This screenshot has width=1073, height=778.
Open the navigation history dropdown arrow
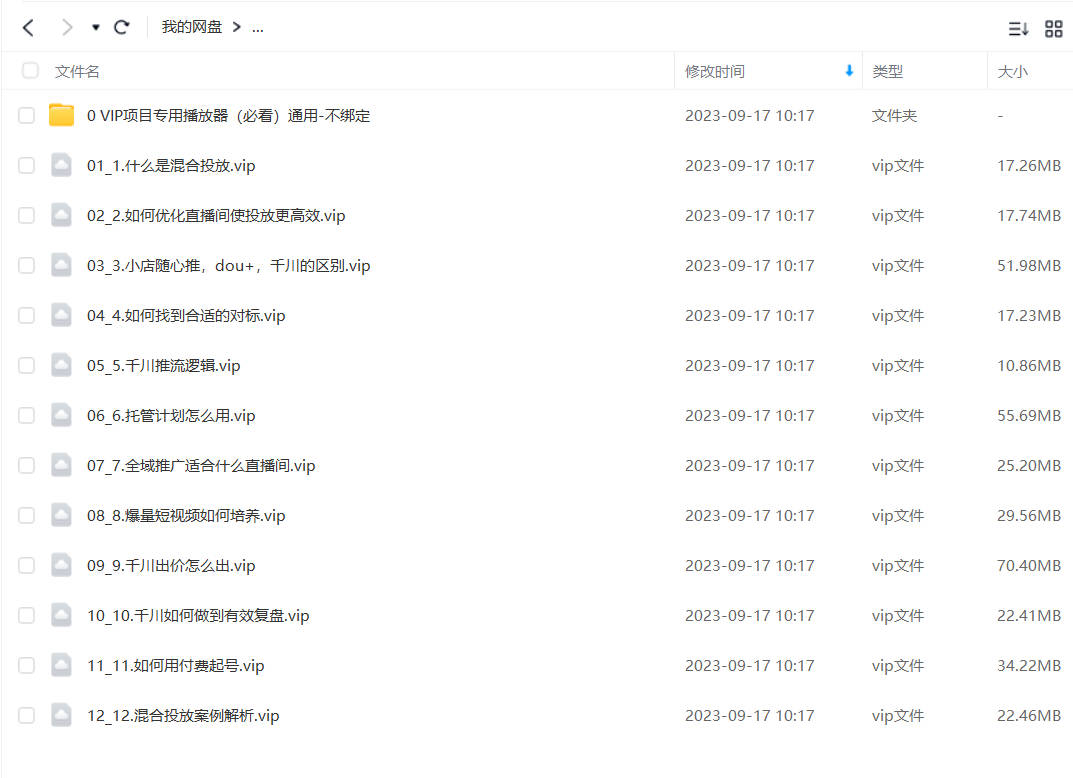click(96, 27)
